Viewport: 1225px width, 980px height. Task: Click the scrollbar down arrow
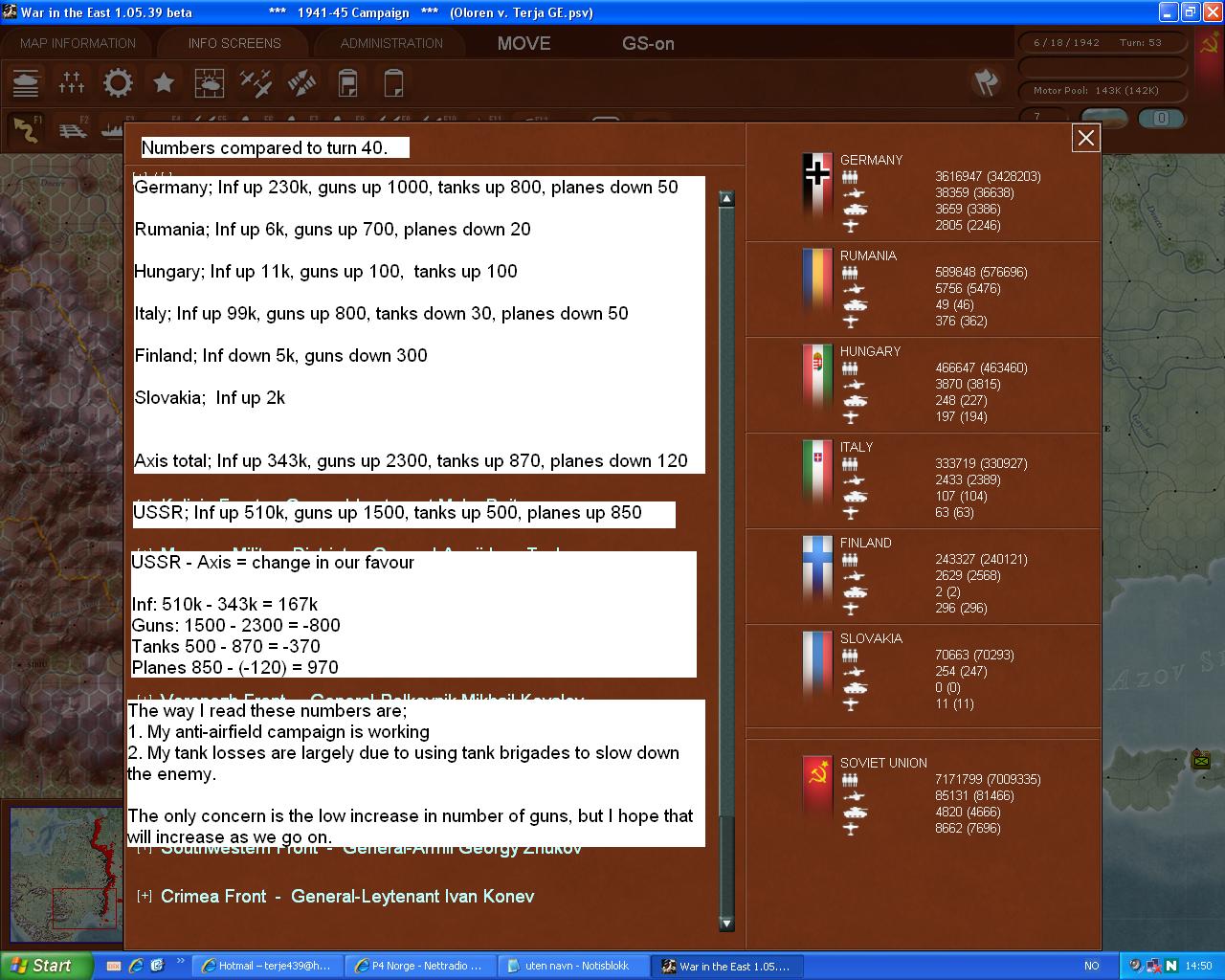[x=726, y=924]
